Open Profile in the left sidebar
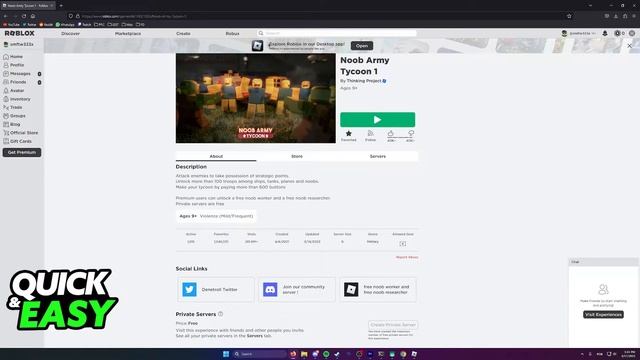 tap(14, 65)
